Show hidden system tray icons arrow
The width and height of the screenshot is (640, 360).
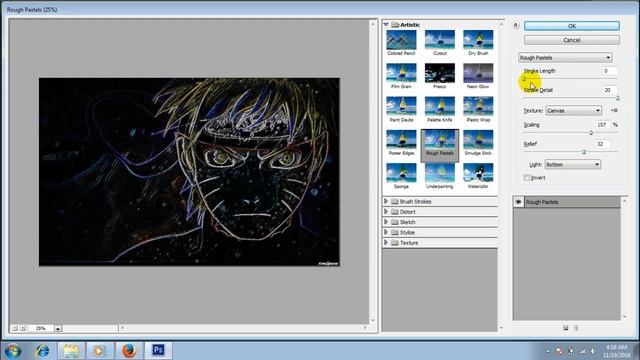[547, 351]
